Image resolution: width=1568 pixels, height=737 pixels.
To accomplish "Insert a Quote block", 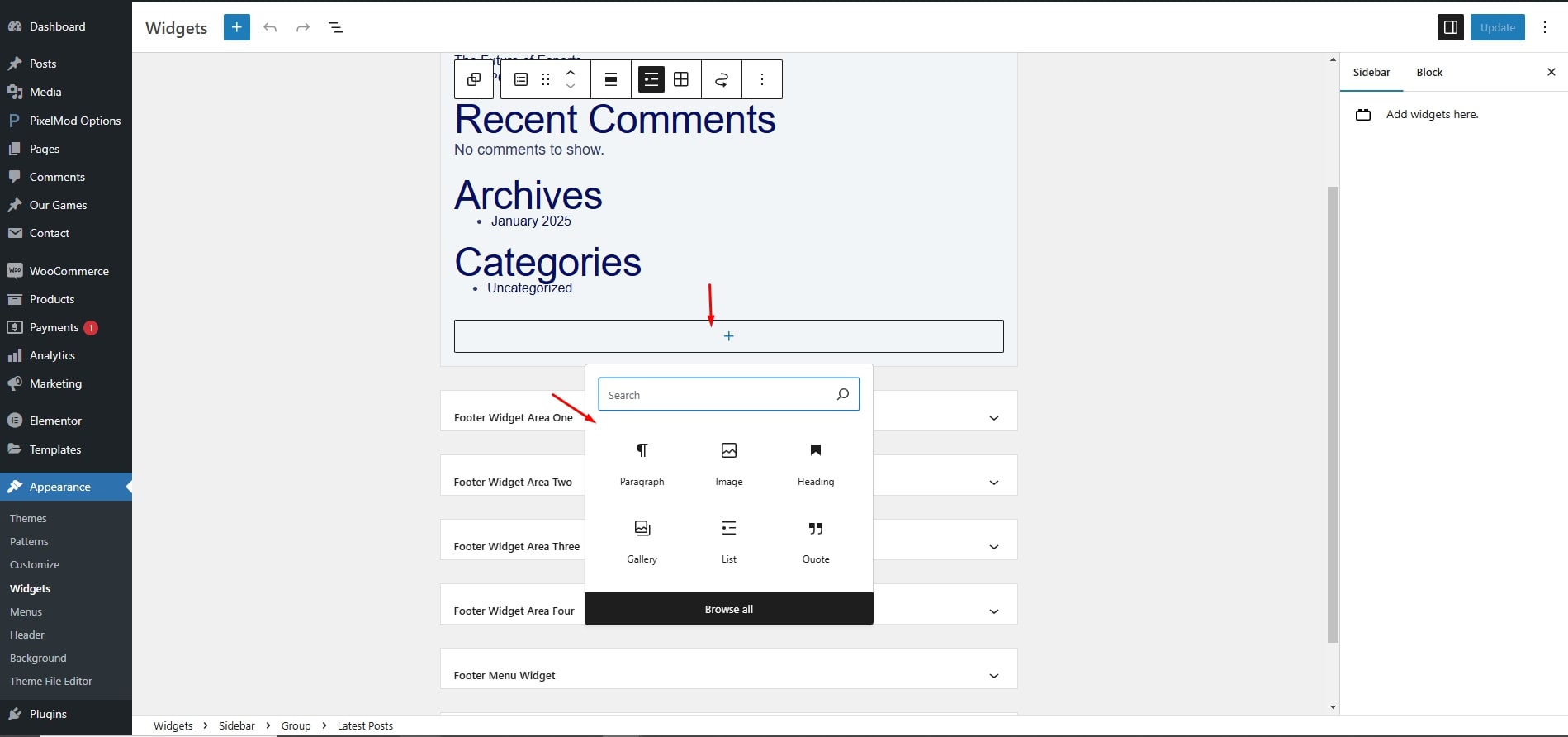I will click(816, 541).
